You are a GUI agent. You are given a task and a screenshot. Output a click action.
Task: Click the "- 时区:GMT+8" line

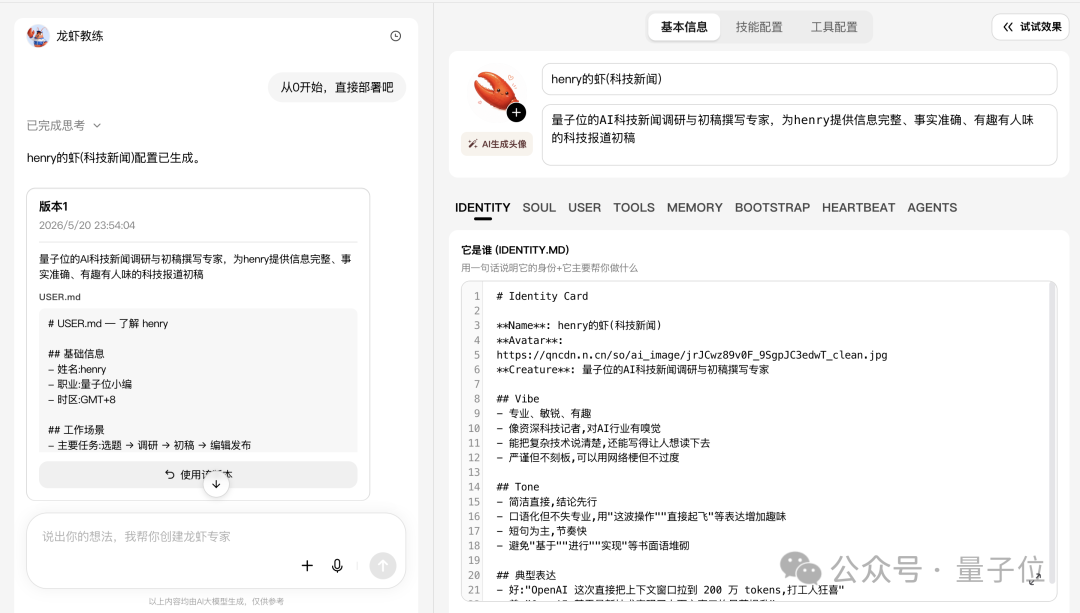coord(82,399)
